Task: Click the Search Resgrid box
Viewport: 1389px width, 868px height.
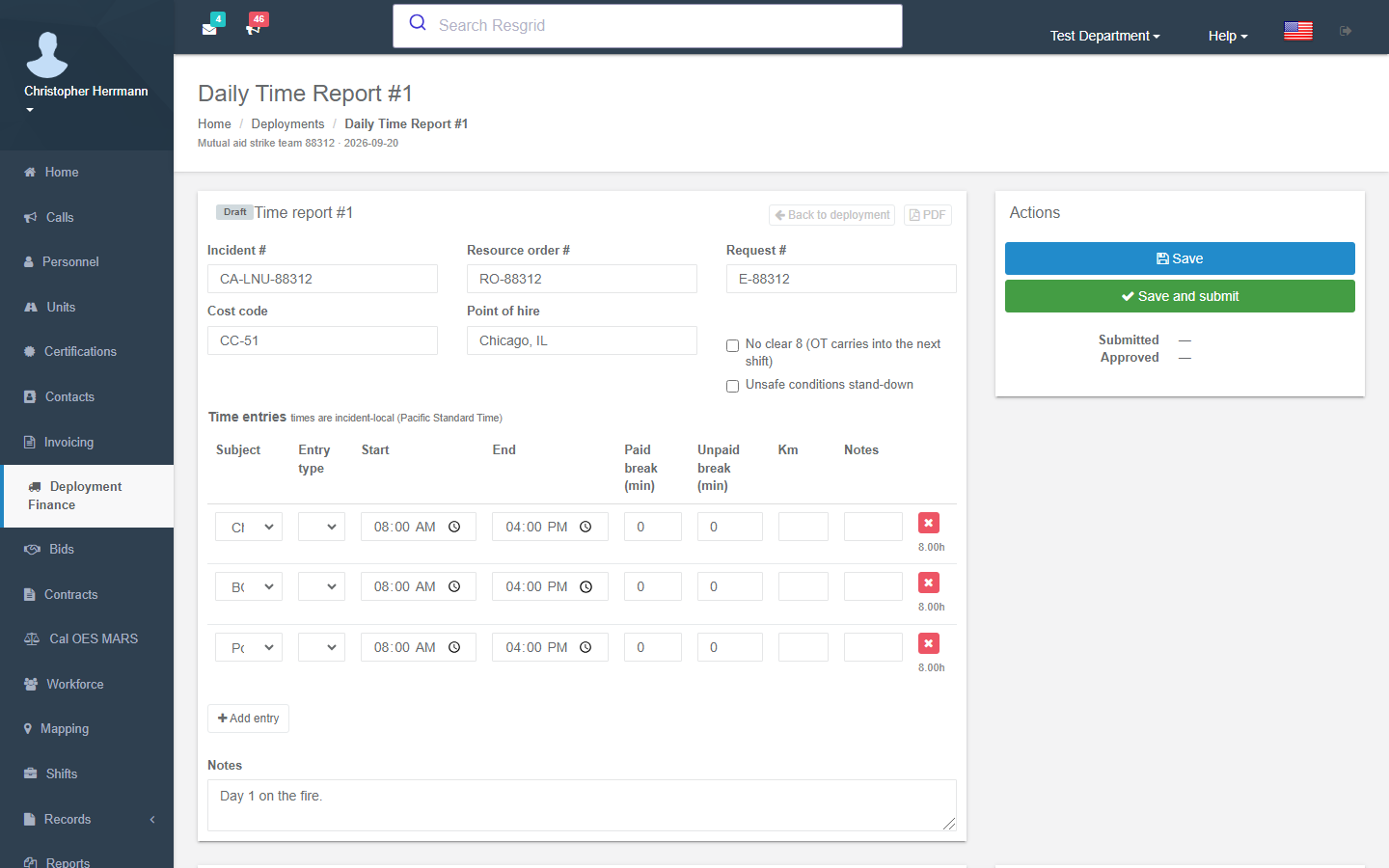Action: coord(647,26)
